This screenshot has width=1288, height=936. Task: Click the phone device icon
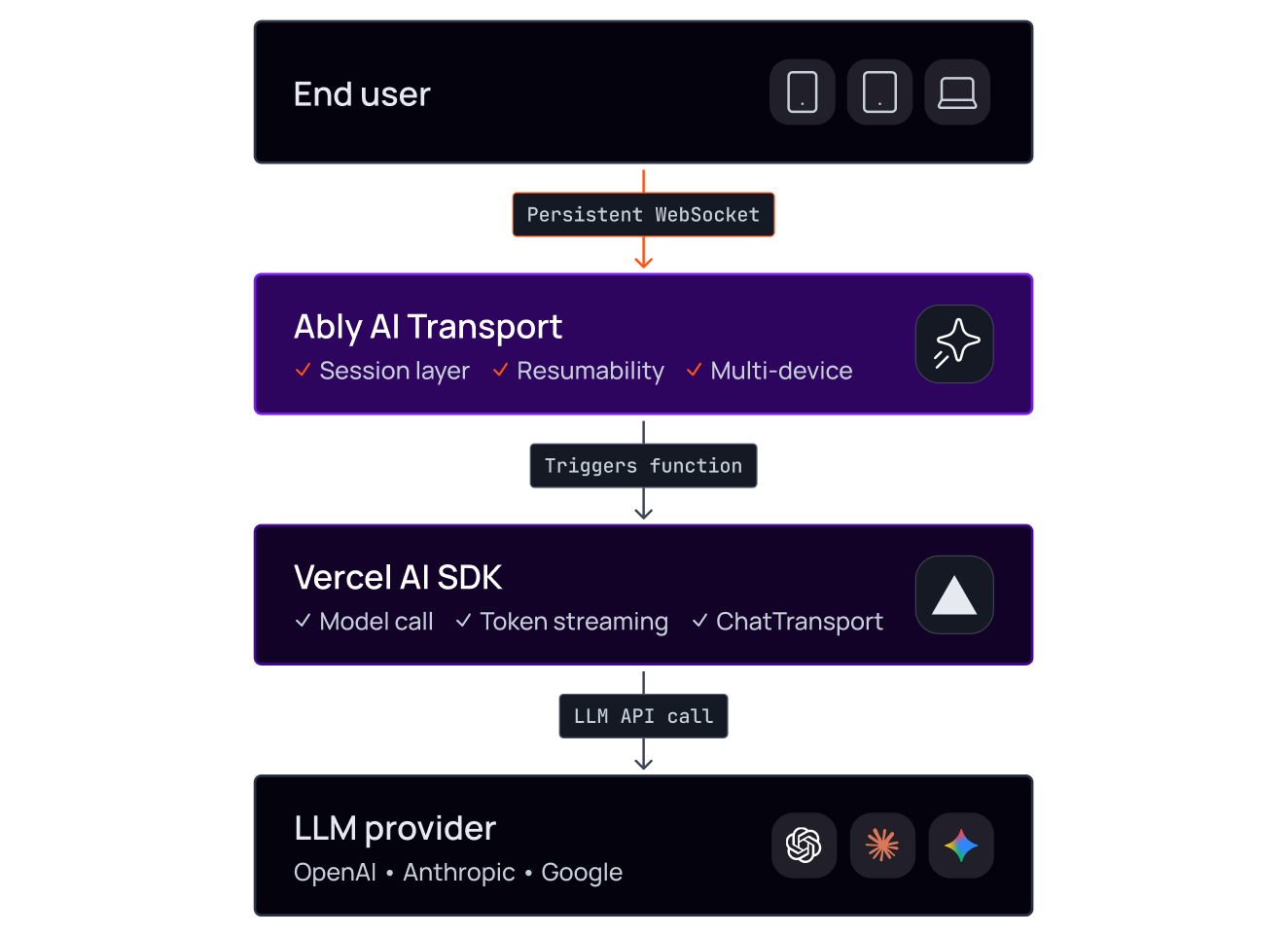(803, 92)
